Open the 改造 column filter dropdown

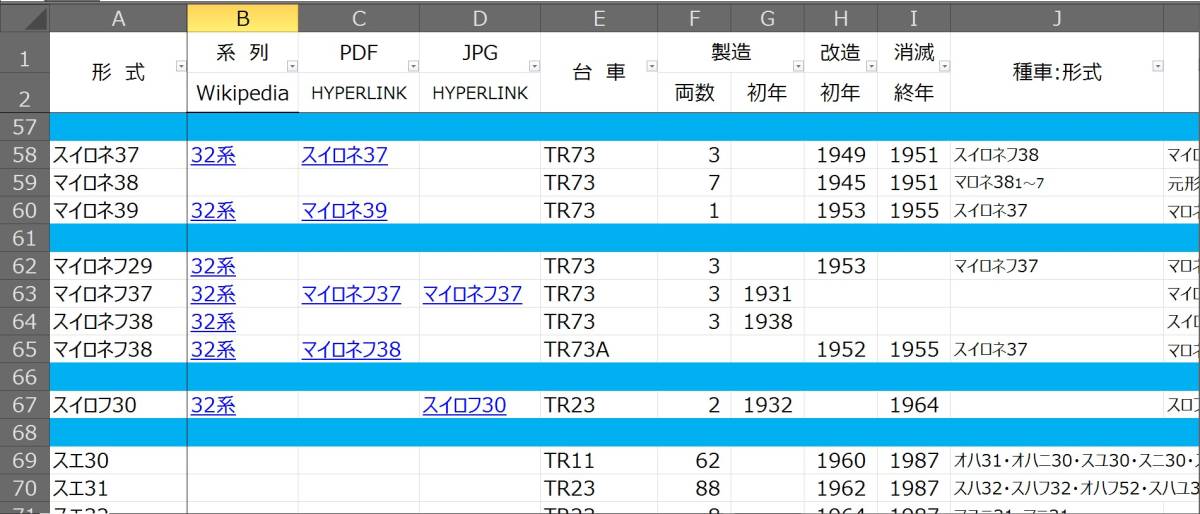[x=871, y=67]
